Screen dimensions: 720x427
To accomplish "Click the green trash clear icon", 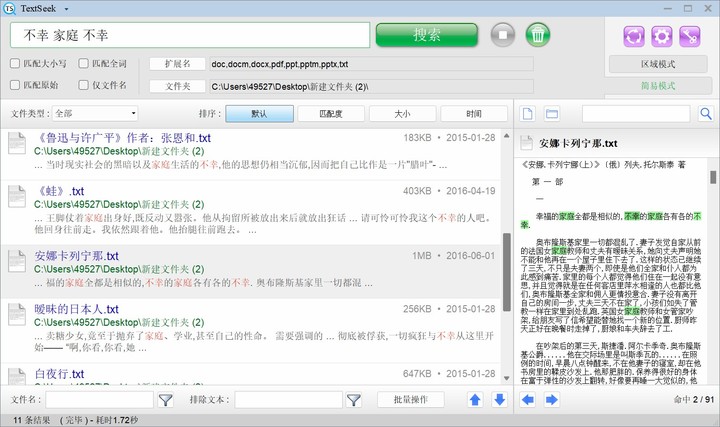I will (x=538, y=35).
